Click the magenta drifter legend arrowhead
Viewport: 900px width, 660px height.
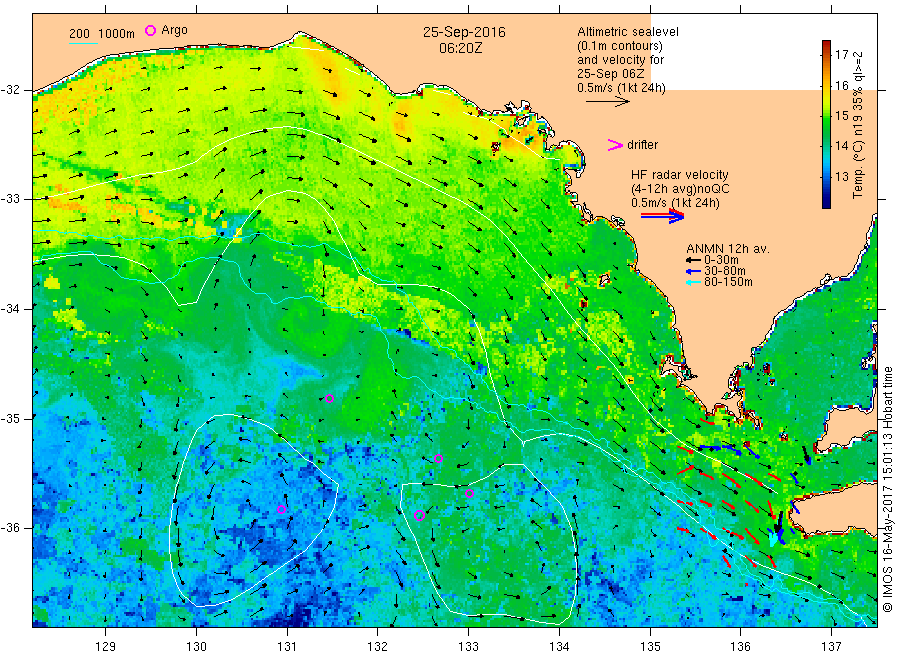(615, 145)
